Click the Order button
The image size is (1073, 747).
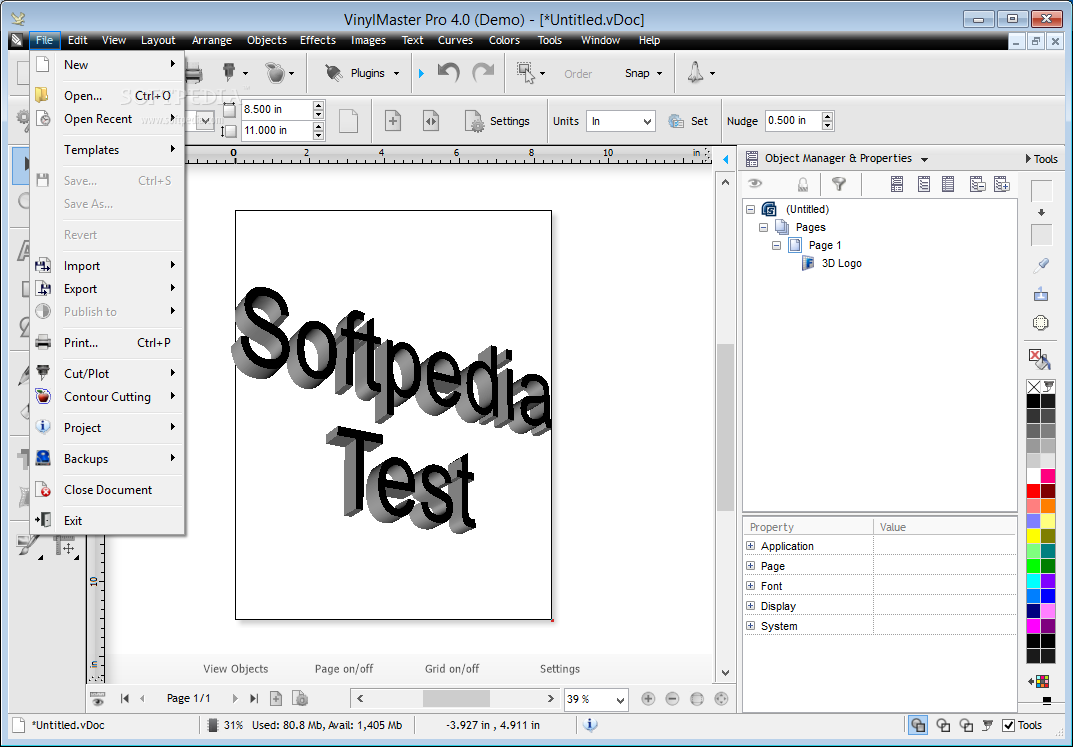[x=578, y=74]
